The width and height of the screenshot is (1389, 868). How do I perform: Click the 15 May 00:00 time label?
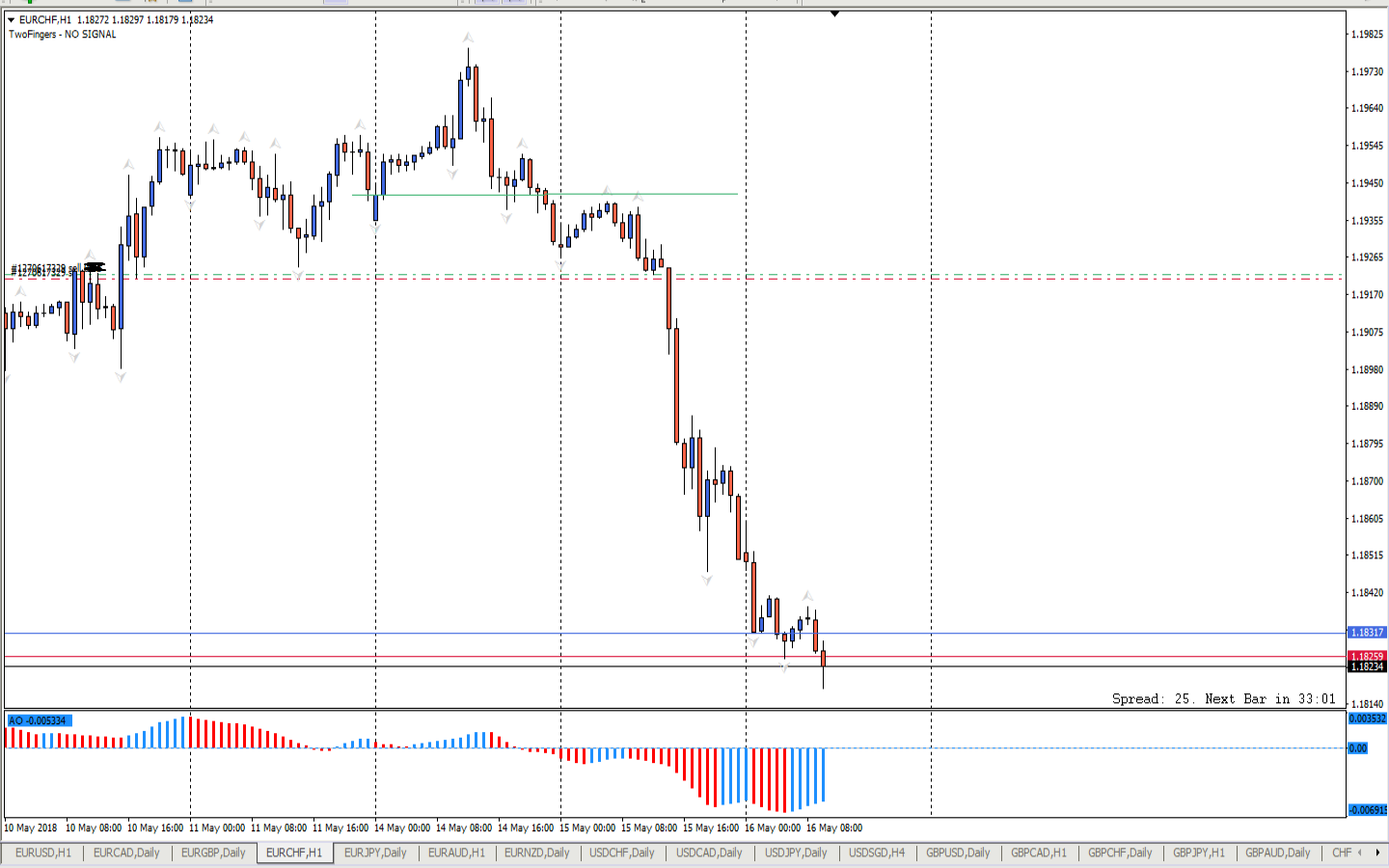pos(587,827)
